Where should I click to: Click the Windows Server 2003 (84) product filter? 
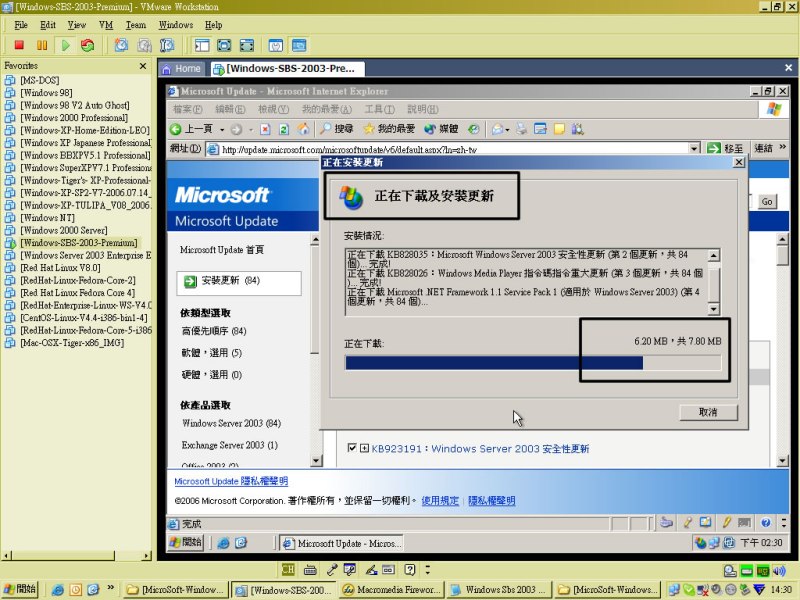pyautogui.click(x=231, y=423)
